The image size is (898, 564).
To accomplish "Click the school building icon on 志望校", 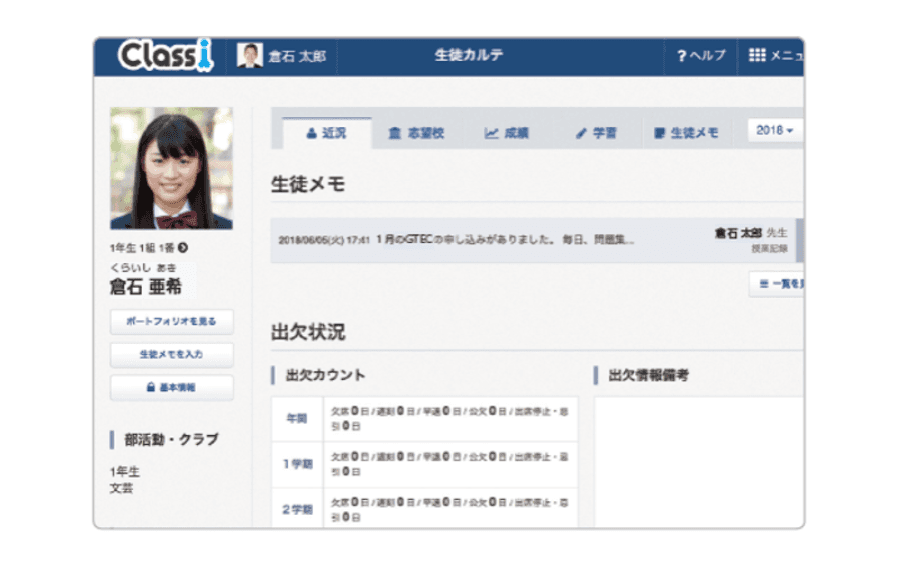I will (395, 133).
